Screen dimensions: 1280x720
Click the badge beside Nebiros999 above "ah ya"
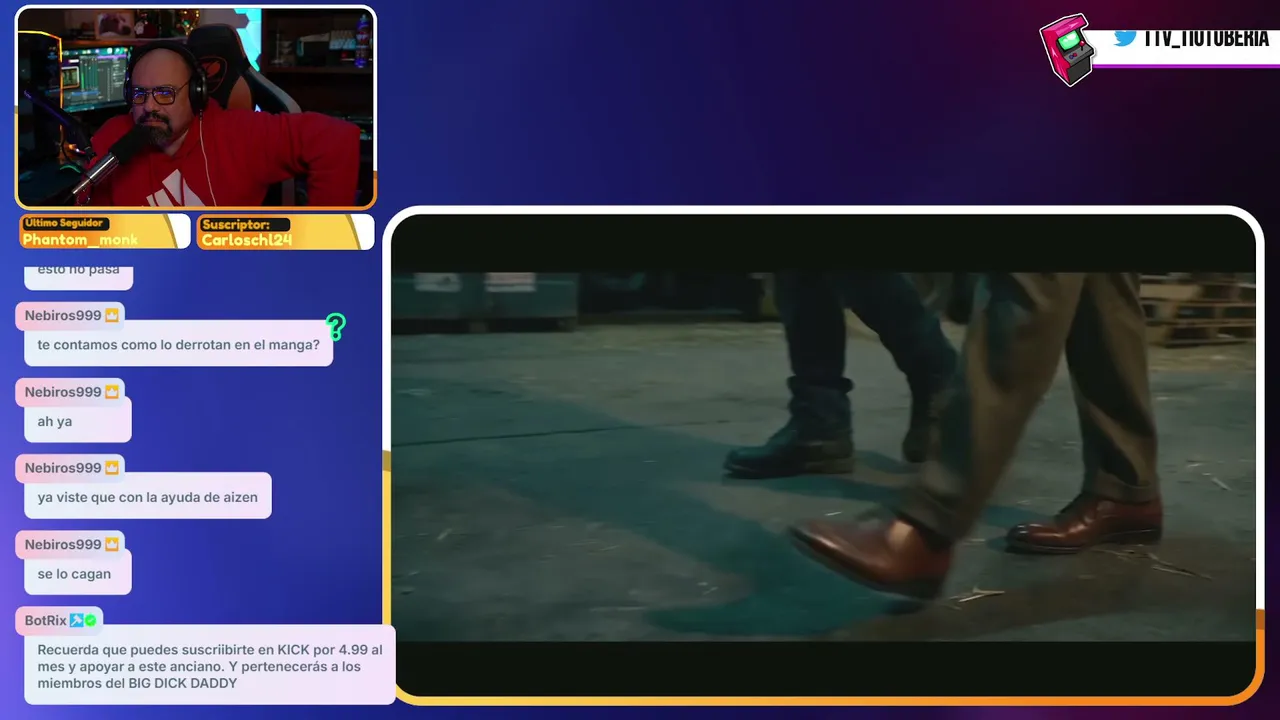[x=112, y=392]
